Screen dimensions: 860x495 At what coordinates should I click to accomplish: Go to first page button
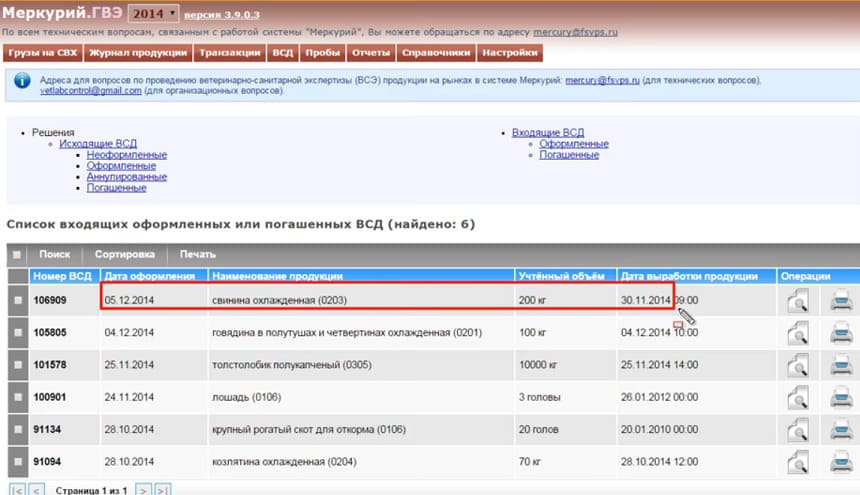coord(18,490)
